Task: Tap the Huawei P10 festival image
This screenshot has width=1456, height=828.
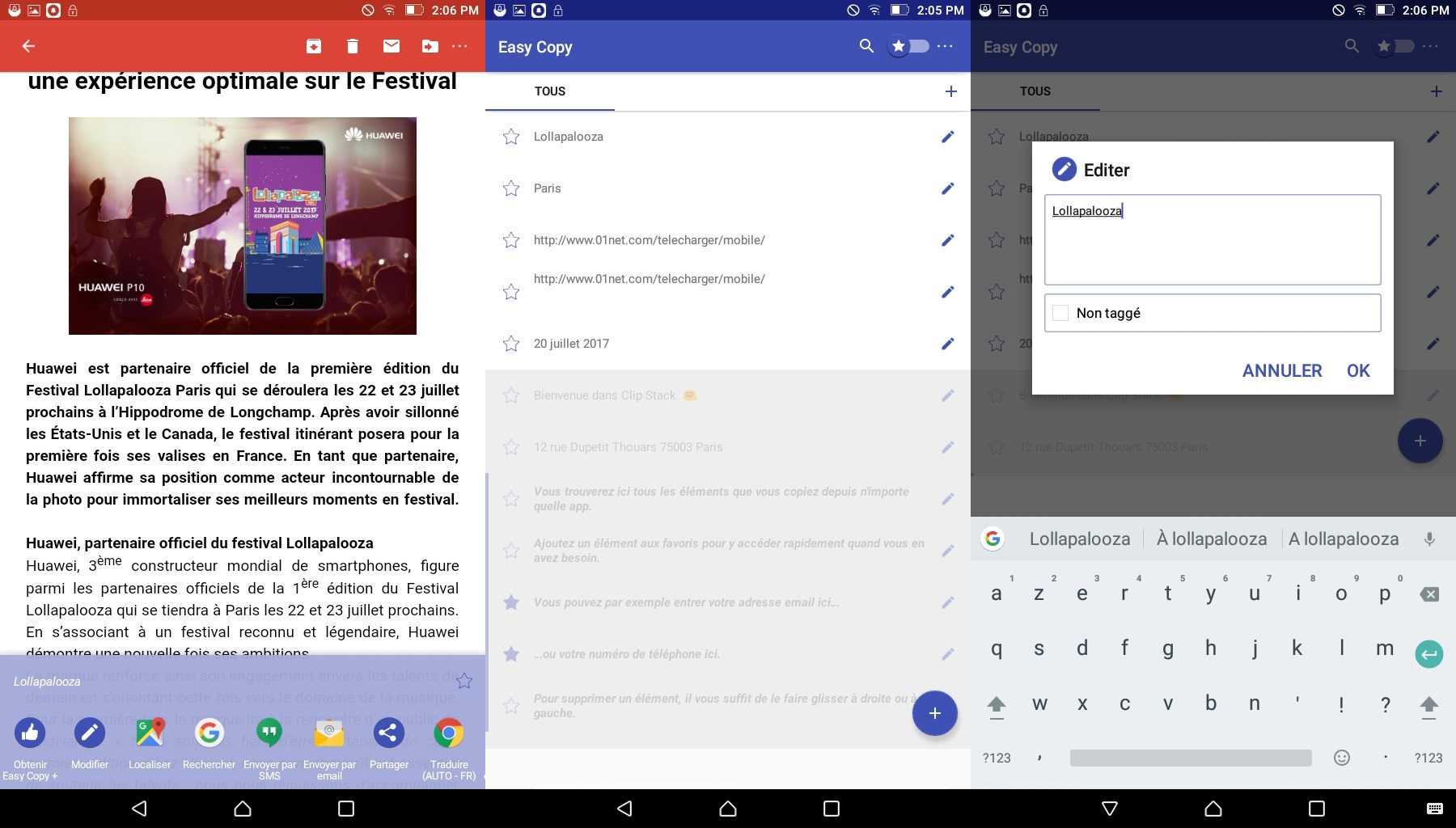Action: pyautogui.click(x=243, y=226)
